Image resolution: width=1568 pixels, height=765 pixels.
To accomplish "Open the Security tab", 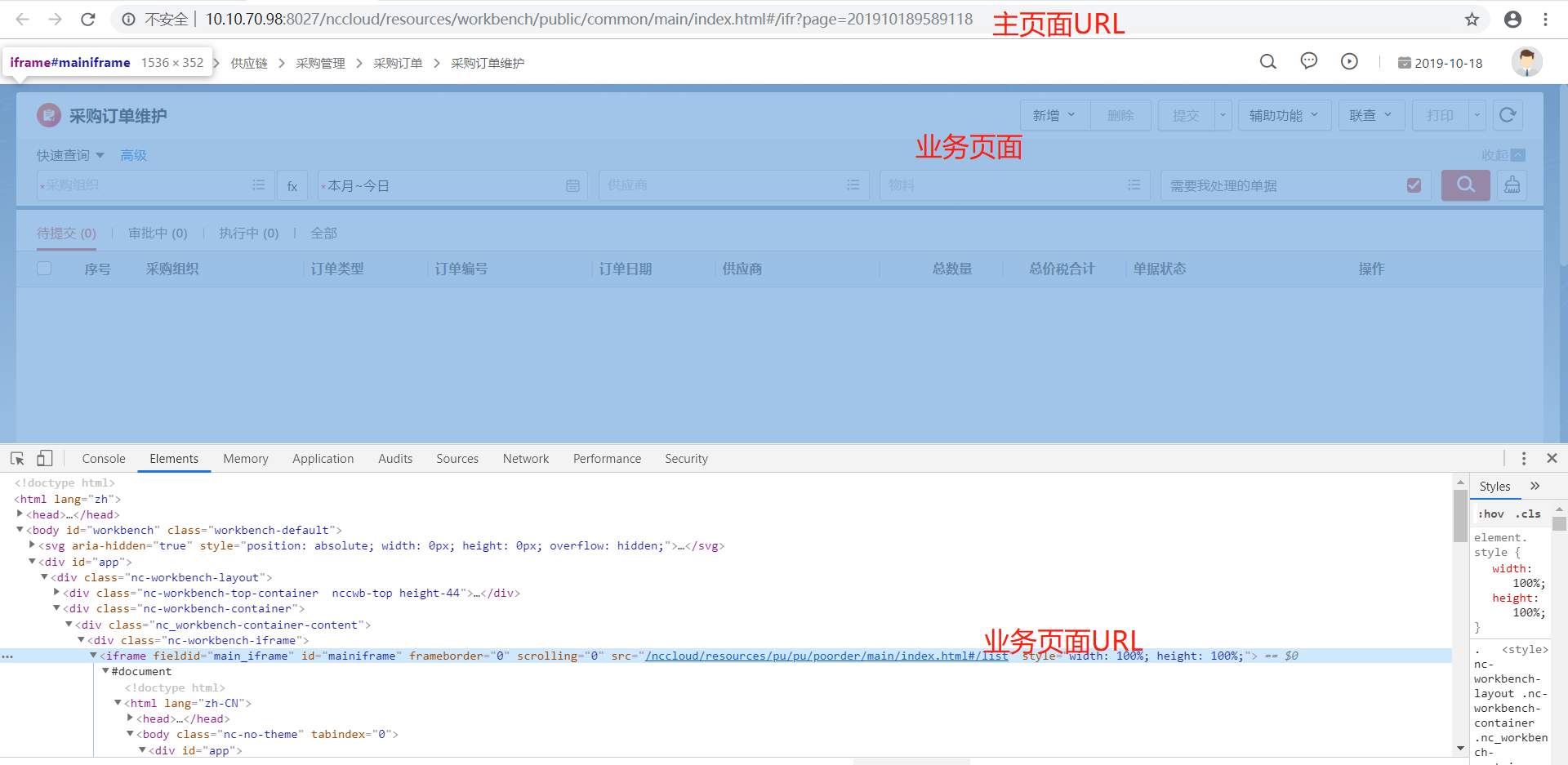I will point(686,459).
